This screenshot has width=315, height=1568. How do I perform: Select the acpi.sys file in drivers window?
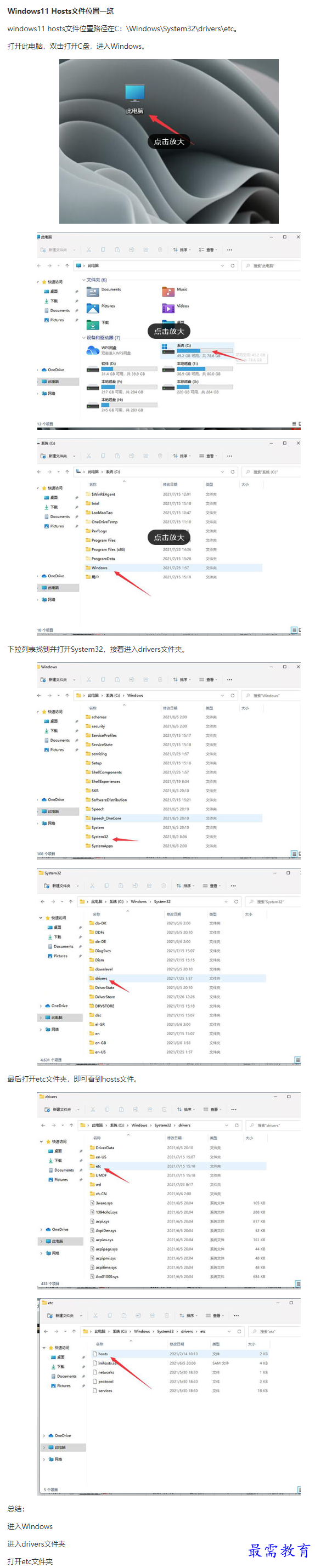pyautogui.click(x=177, y=1222)
